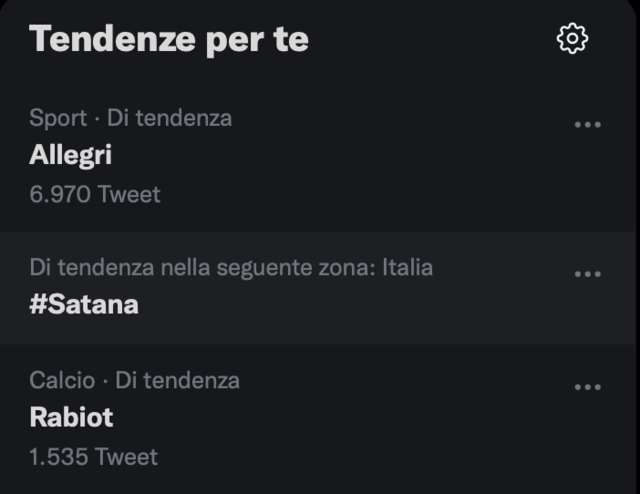The height and width of the screenshot is (494, 640).
Task: Click the 'Sport · Di tendenza' label
Action: pos(131,118)
